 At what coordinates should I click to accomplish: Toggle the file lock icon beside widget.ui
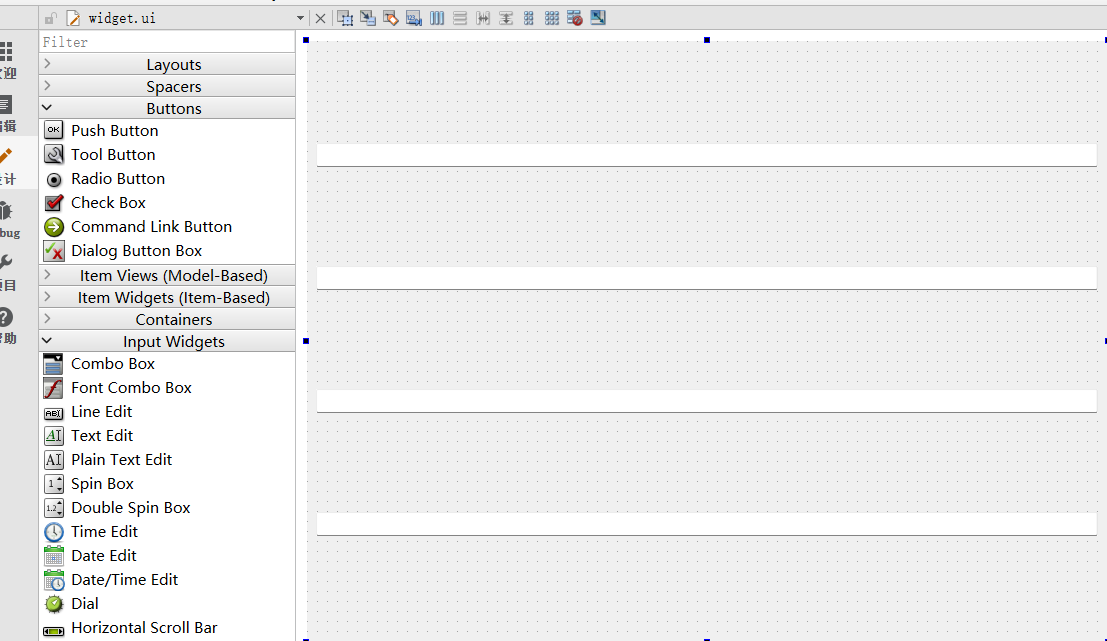(52, 18)
